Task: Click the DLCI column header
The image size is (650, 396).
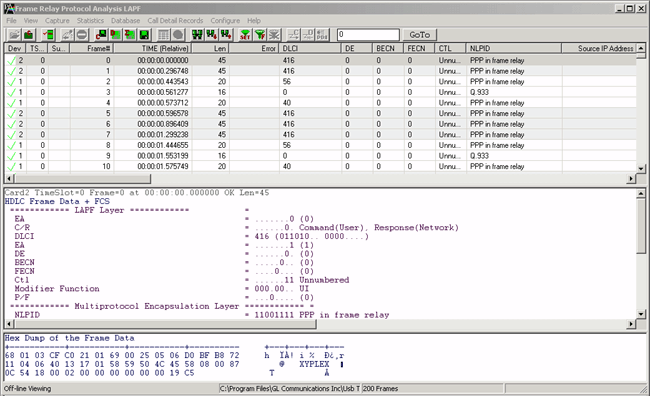Action: point(310,49)
